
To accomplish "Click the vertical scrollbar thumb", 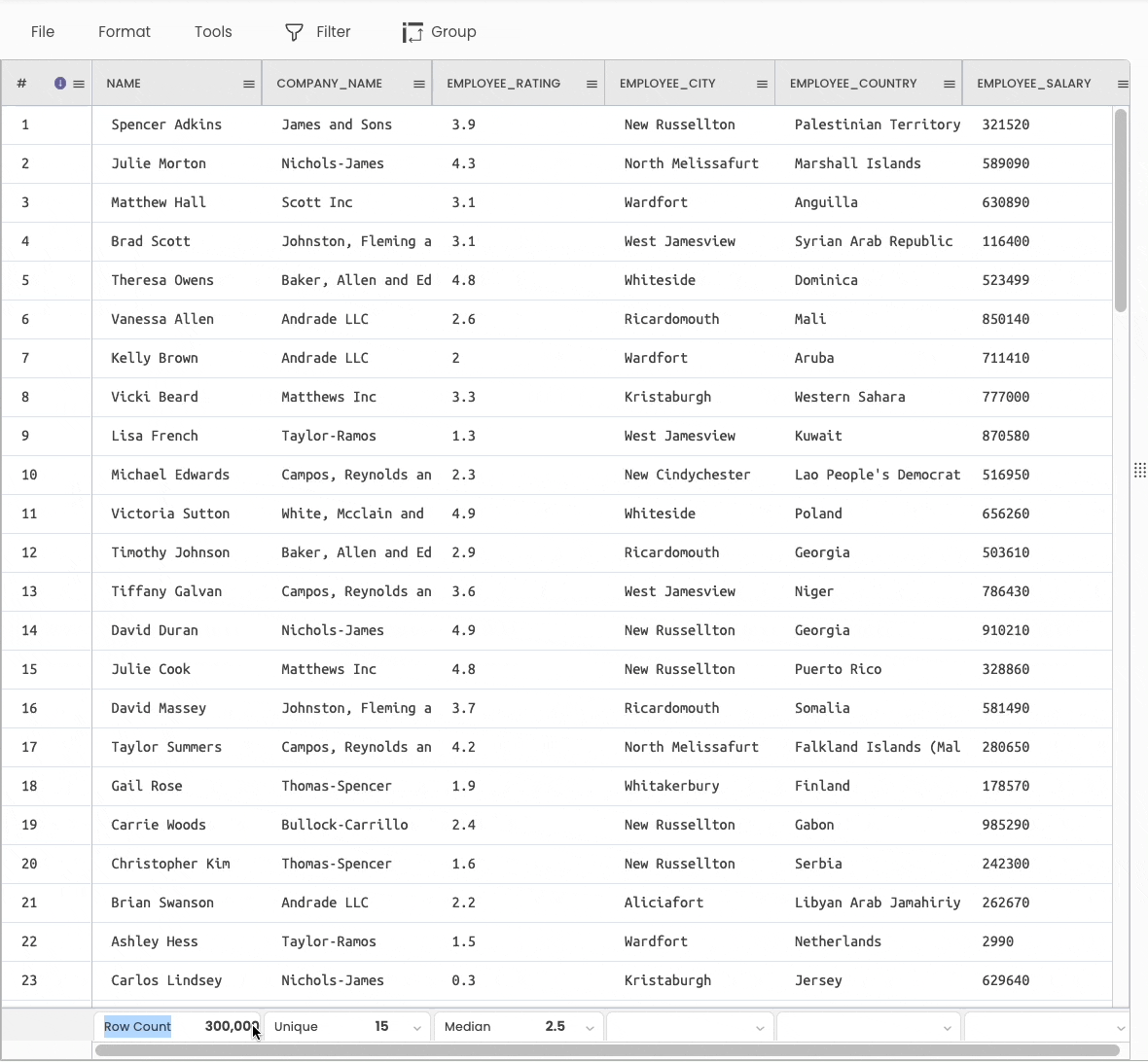I will [1121, 210].
